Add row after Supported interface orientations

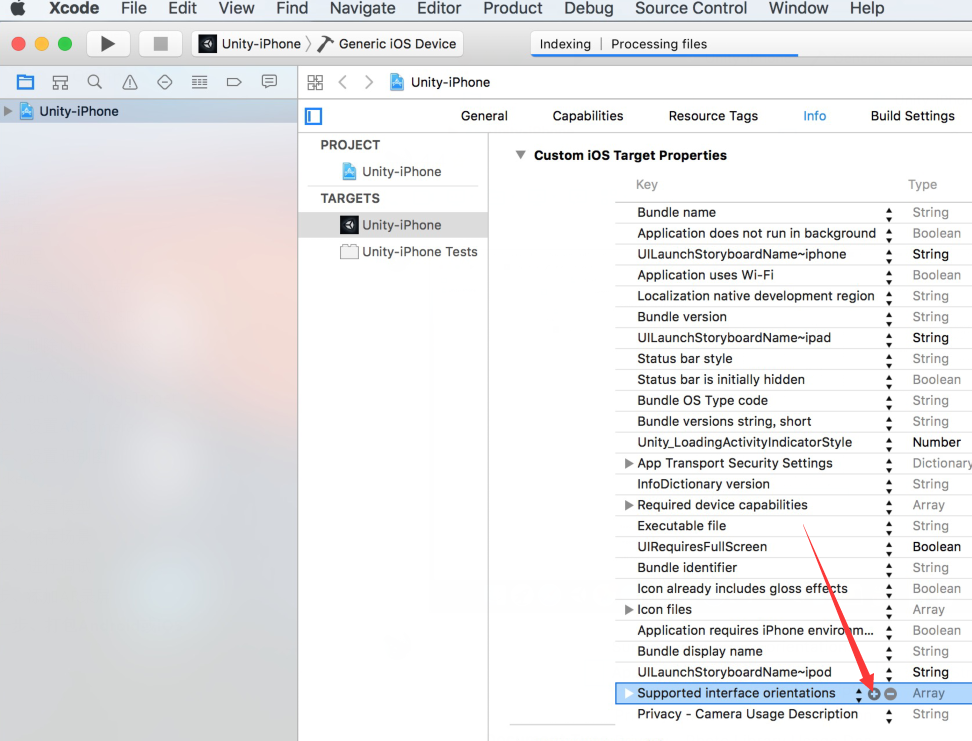(x=874, y=694)
